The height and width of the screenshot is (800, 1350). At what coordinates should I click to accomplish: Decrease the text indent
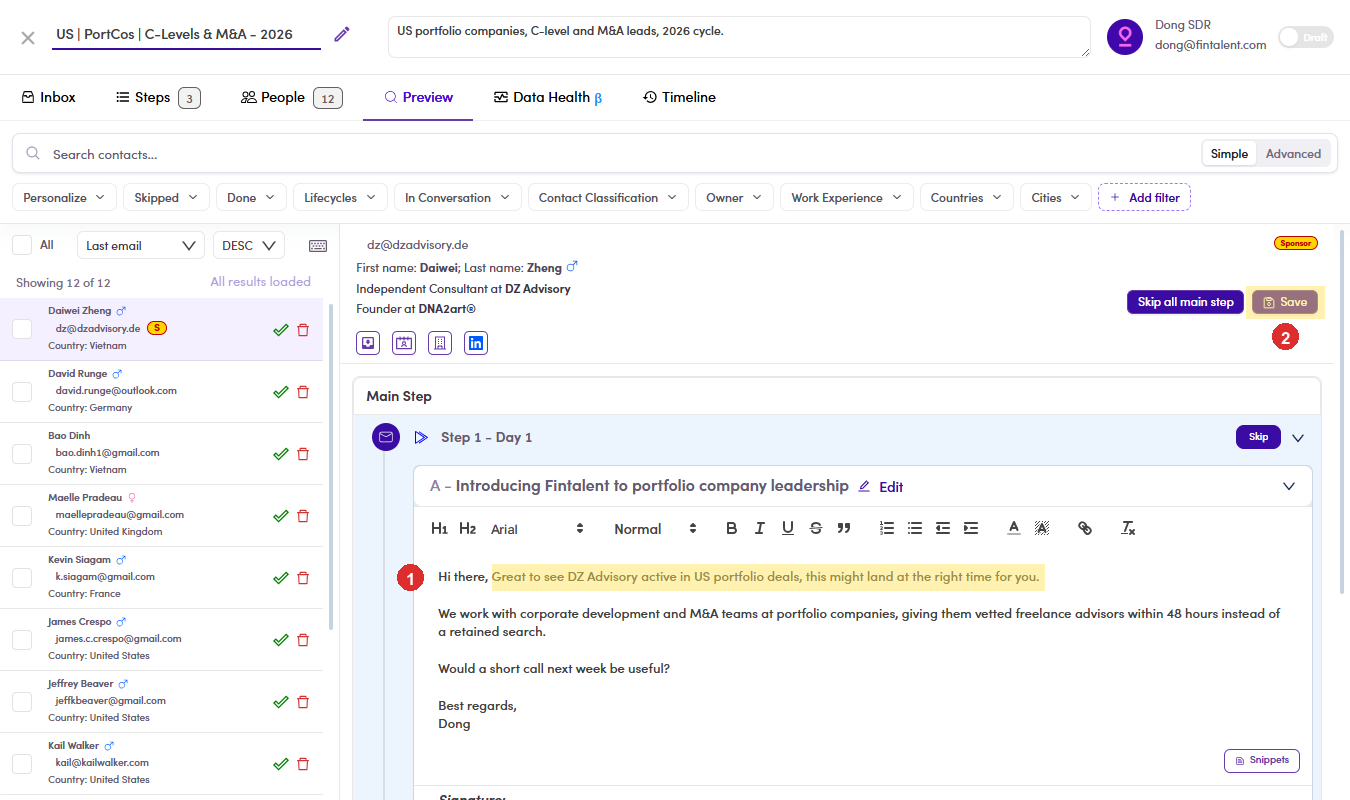[x=943, y=528]
